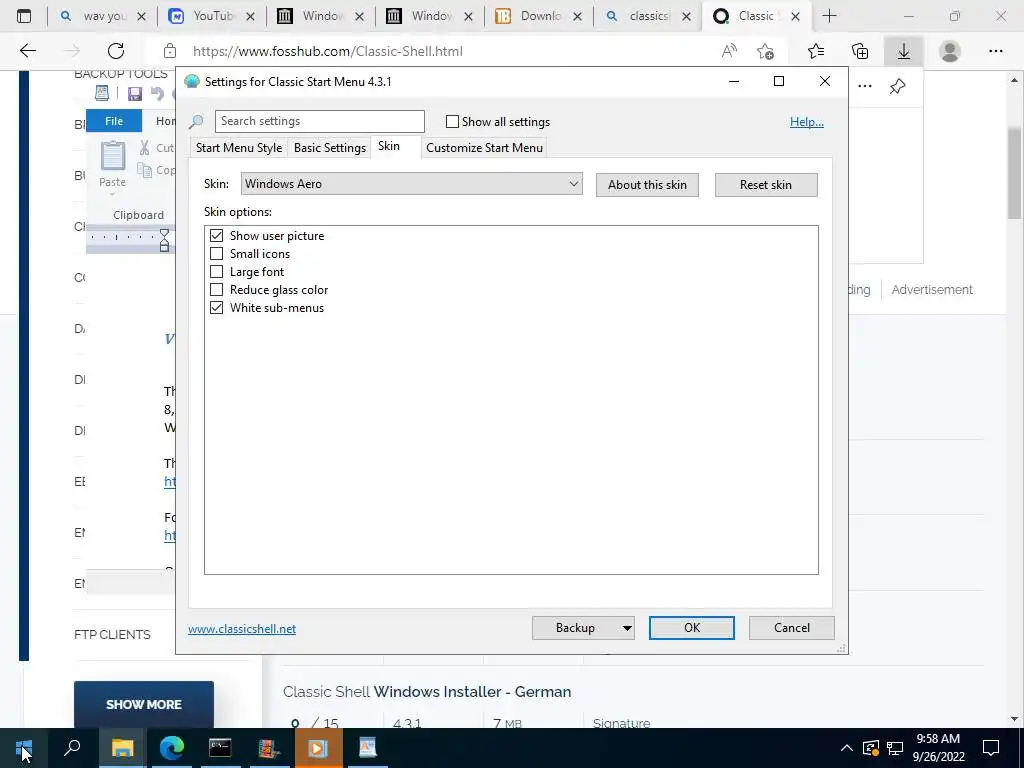The height and width of the screenshot is (768, 1024).
Task: Expand the Backup button's arrow menu
Action: pos(626,628)
